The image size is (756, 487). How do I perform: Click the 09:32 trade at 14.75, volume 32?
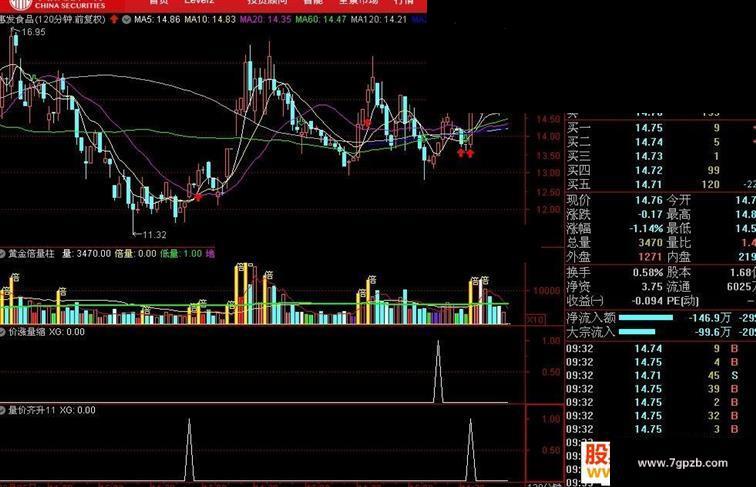653,416
